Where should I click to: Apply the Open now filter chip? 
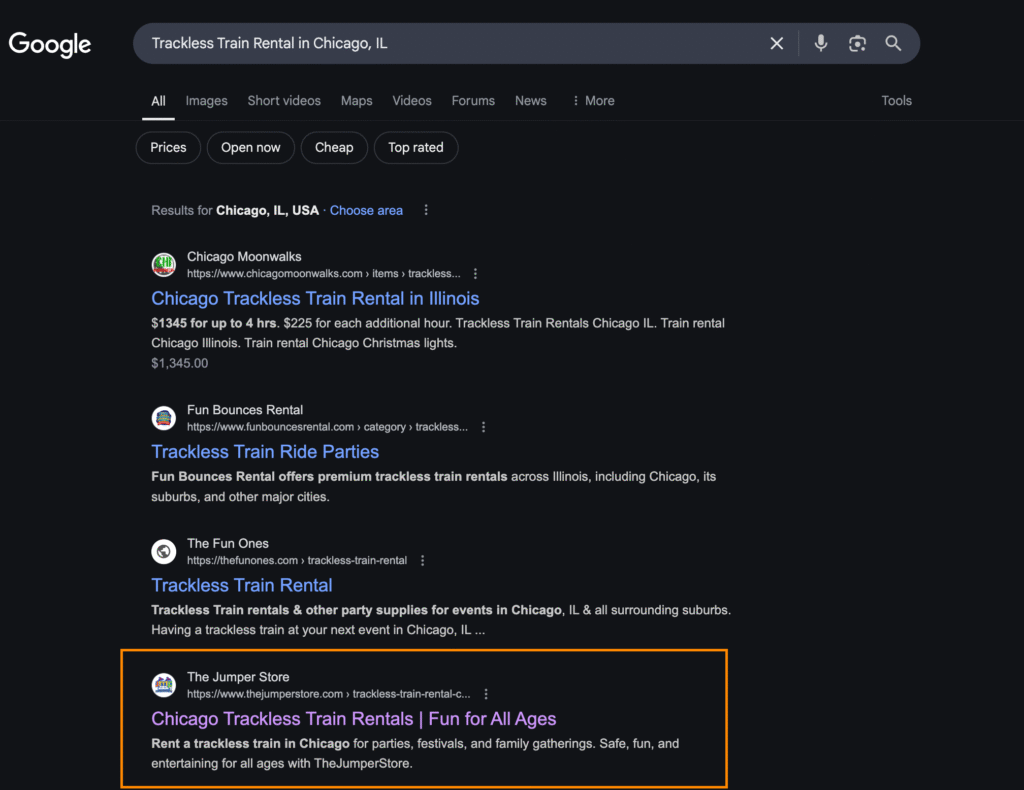[251, 148]
